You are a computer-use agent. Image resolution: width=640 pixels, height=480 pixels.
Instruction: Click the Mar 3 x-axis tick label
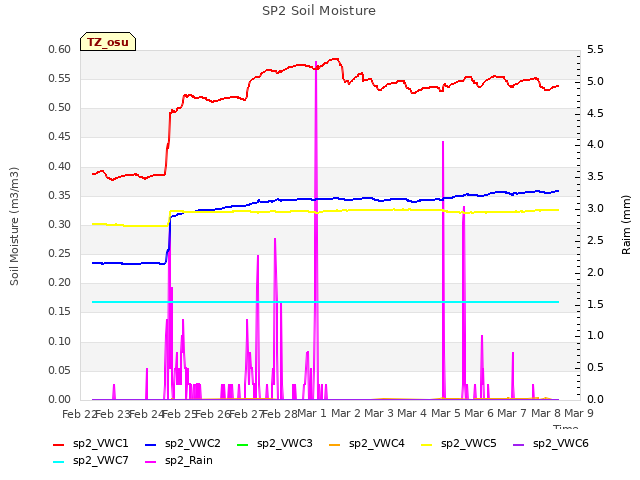tap(379, 413)
